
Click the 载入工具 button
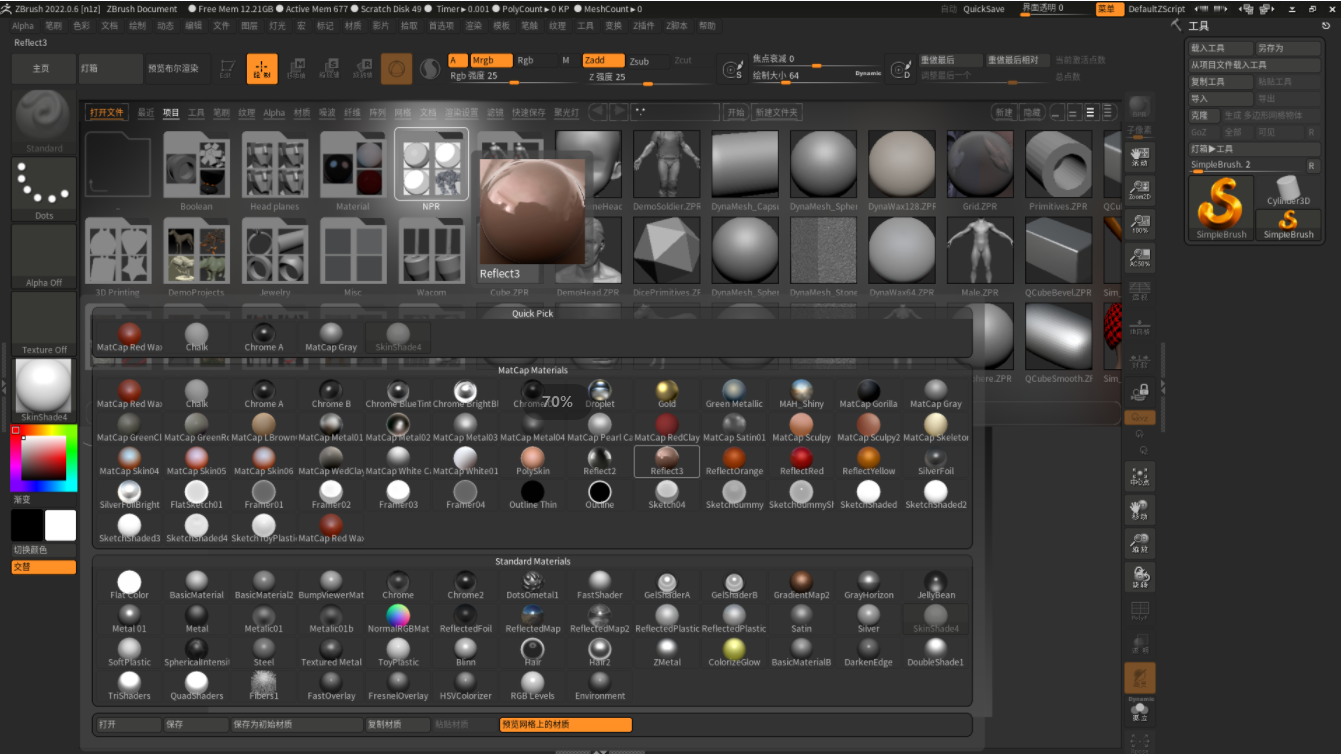tap(1220, 48)
